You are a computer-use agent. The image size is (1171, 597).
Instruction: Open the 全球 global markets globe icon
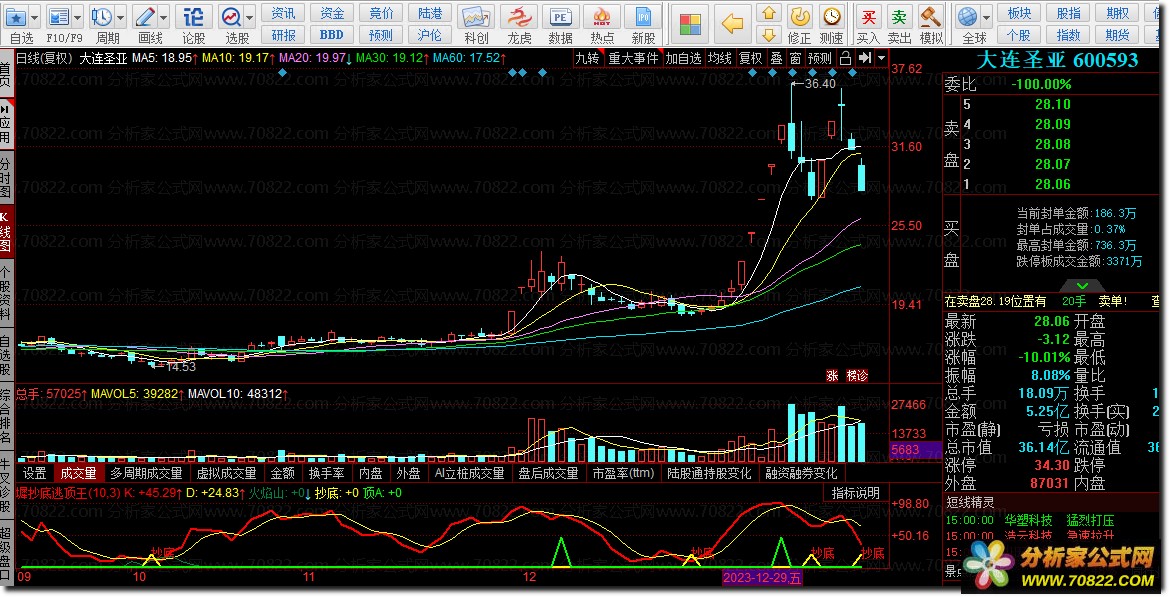968,16
